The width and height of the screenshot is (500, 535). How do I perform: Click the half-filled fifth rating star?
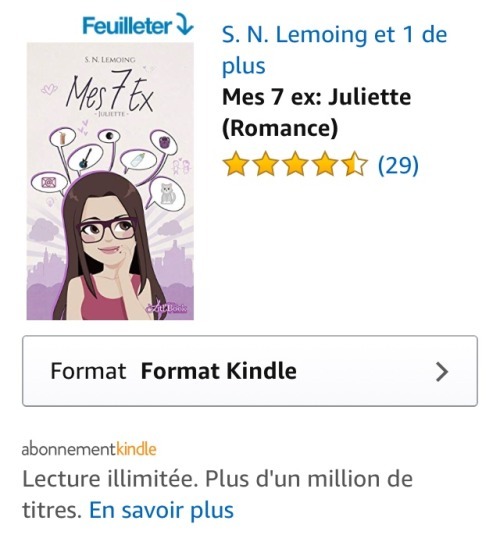(x=355, y=165)
